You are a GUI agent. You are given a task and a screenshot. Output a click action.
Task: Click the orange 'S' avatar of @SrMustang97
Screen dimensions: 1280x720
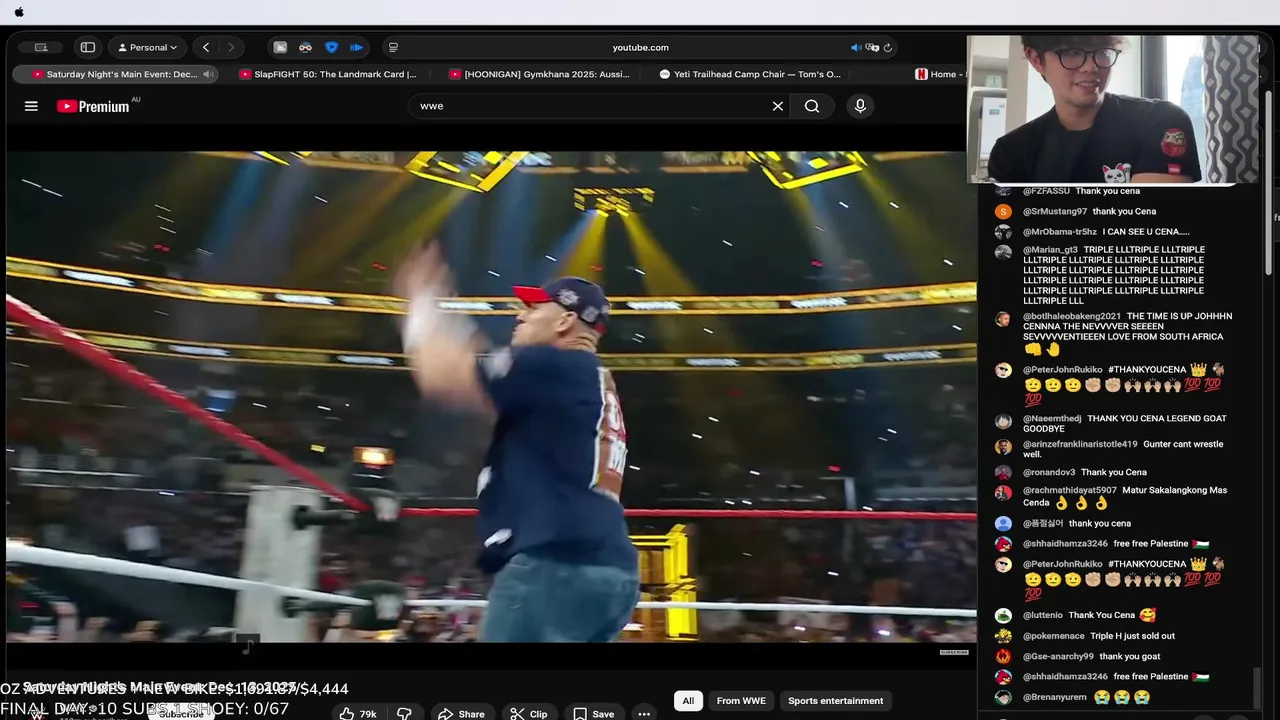(1003, 212)
